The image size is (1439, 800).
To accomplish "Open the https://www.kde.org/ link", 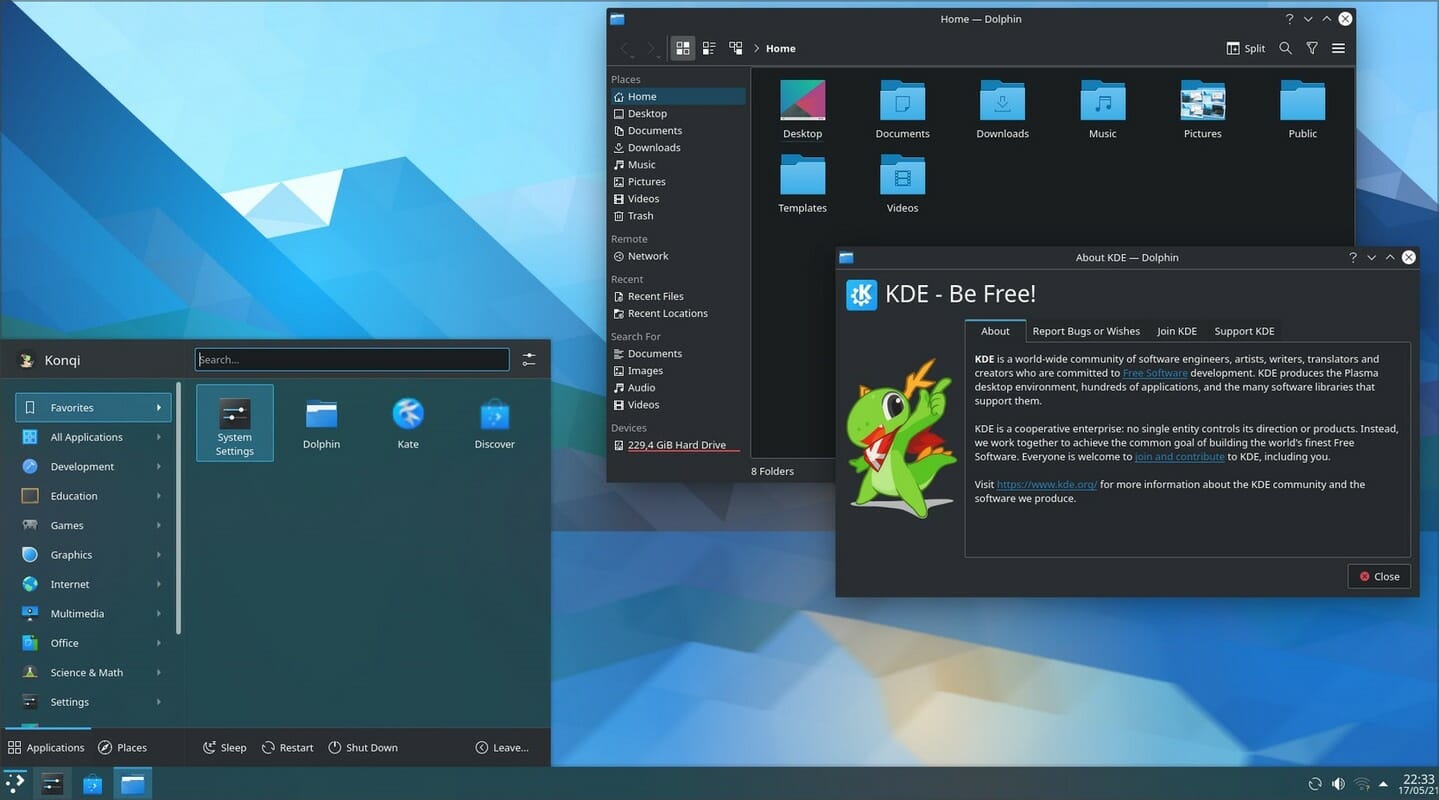I will pos(1047,485).
